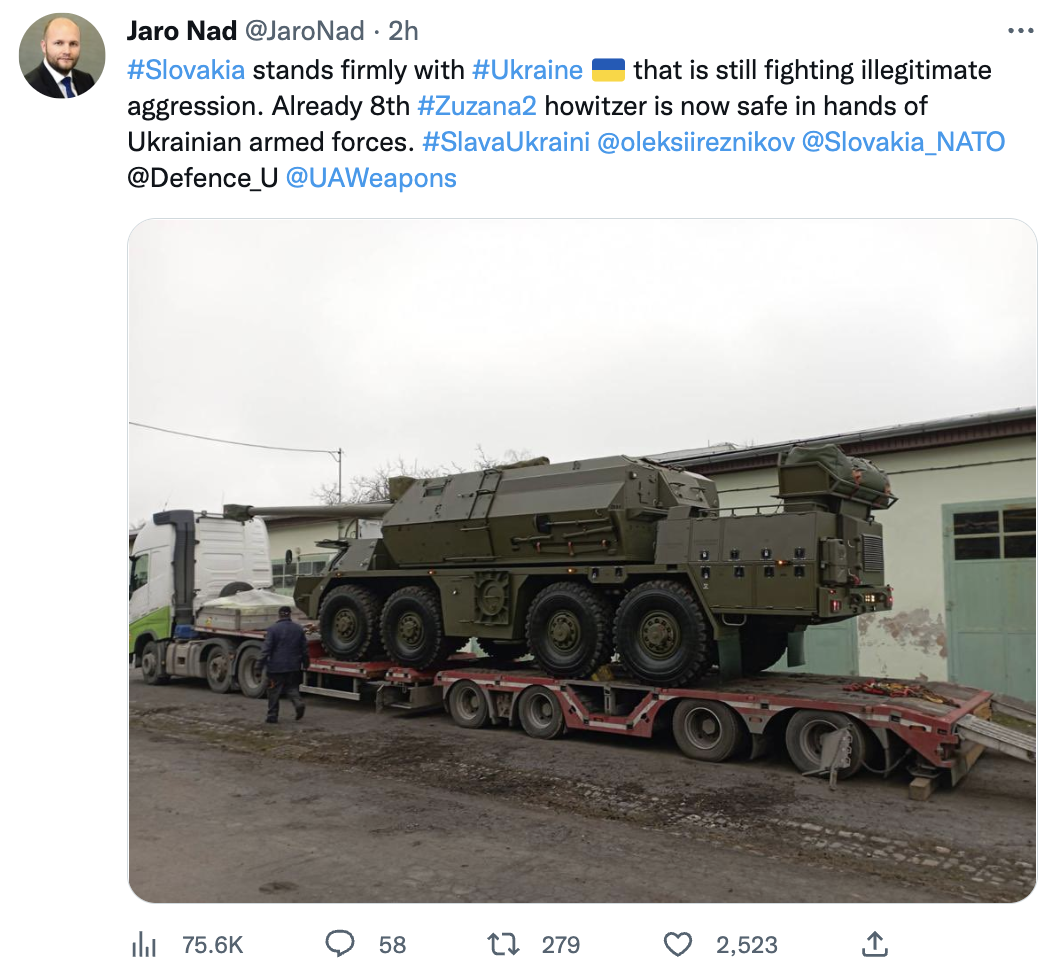Image resolution: width=1054 pixels, height=966 pixels.
Task: Visit the @oleksiireznikov mention
Action: (696, 142)
